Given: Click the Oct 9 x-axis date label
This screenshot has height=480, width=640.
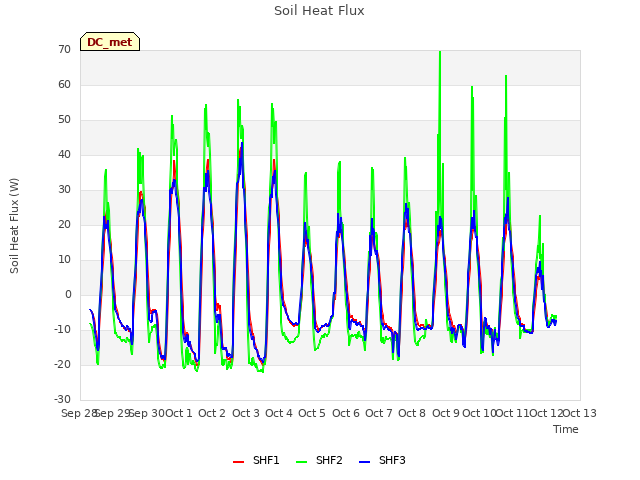Looking at the screenshot, I should coord(446,413).
